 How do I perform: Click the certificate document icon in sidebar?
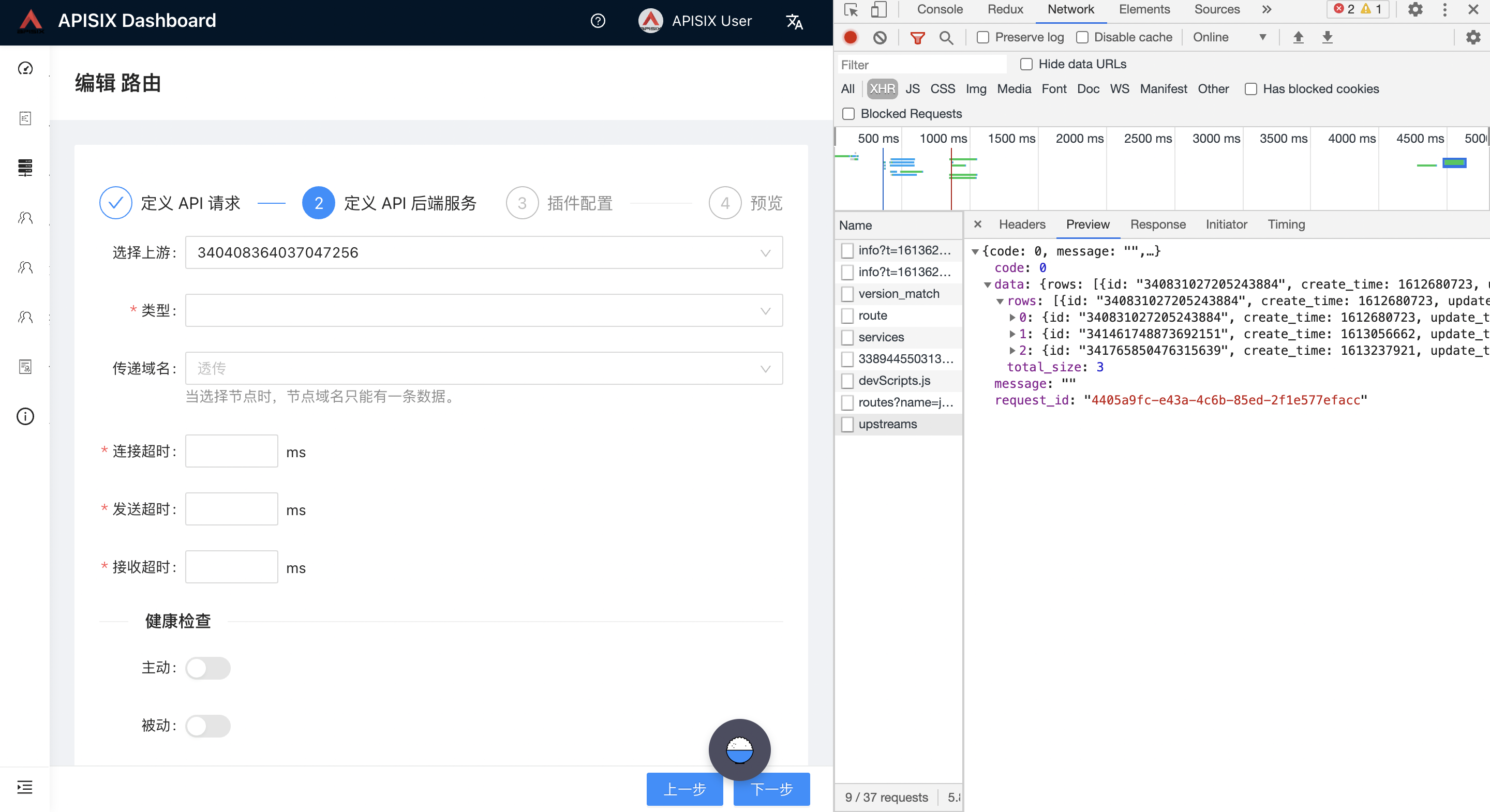click(25, 366)
